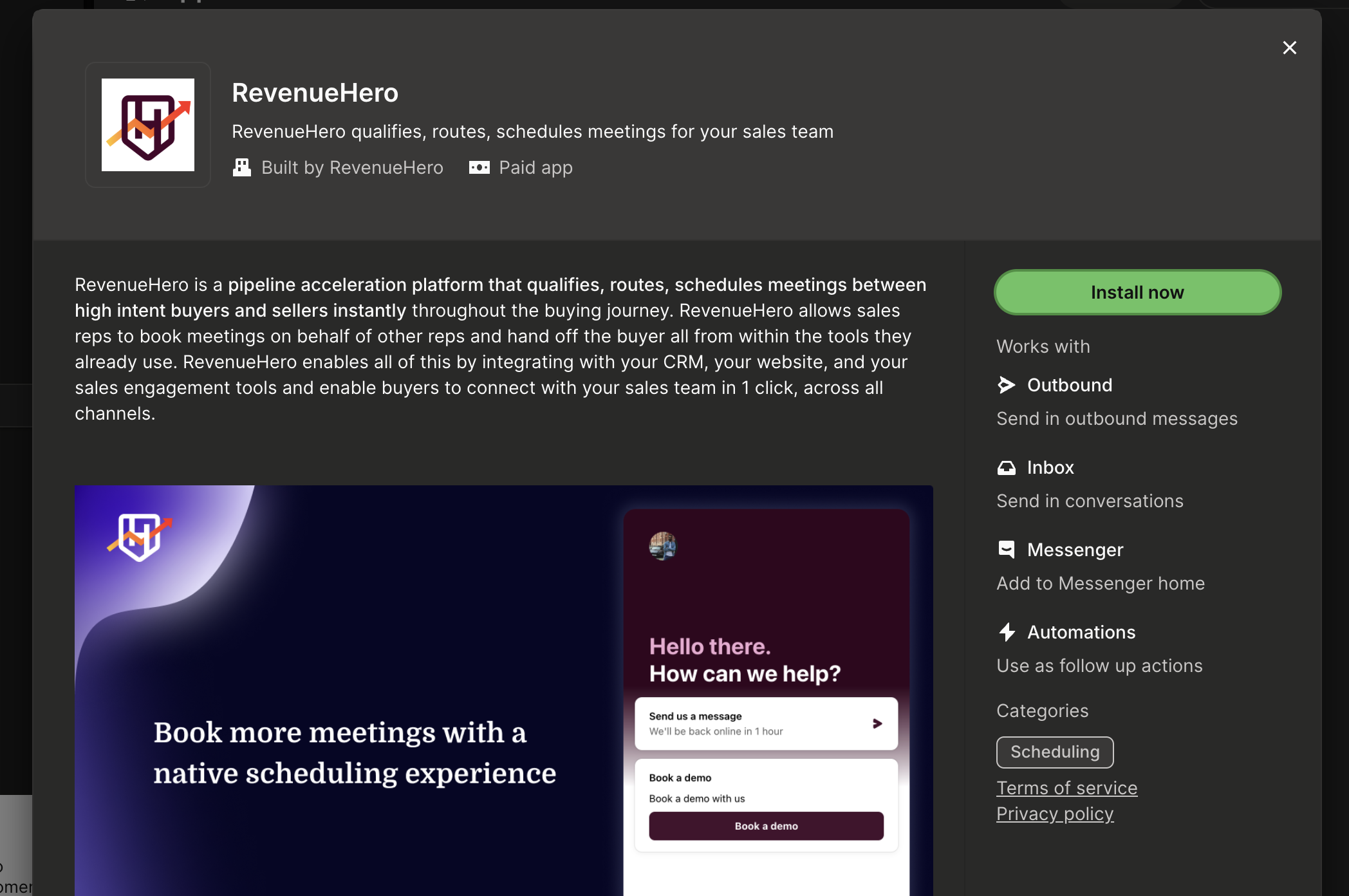Click the Use as follow up actions text
The image size is (1349, 896).
click(x=1099, y=666)
